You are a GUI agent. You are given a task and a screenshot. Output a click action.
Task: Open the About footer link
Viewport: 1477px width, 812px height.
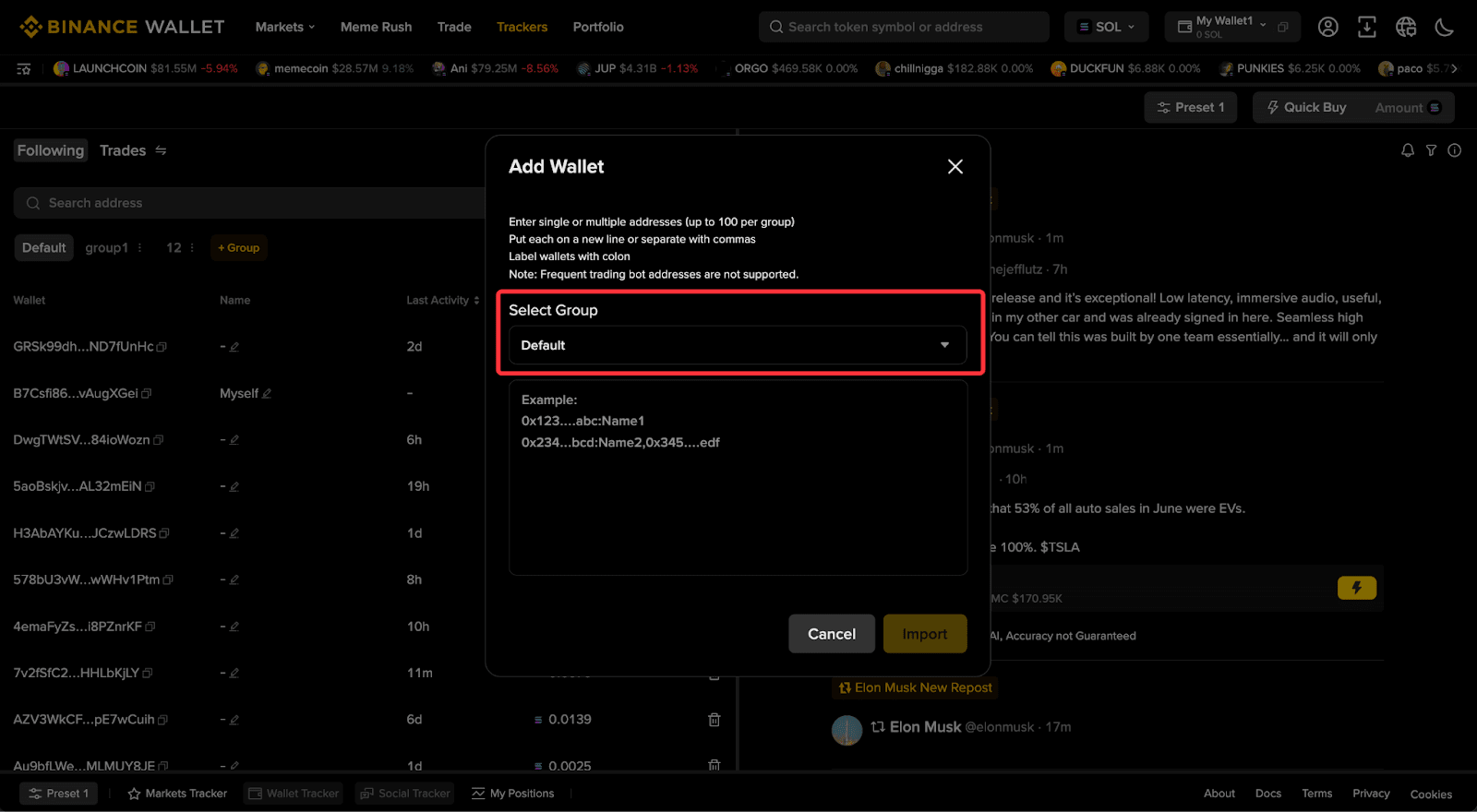(1219, 794)
